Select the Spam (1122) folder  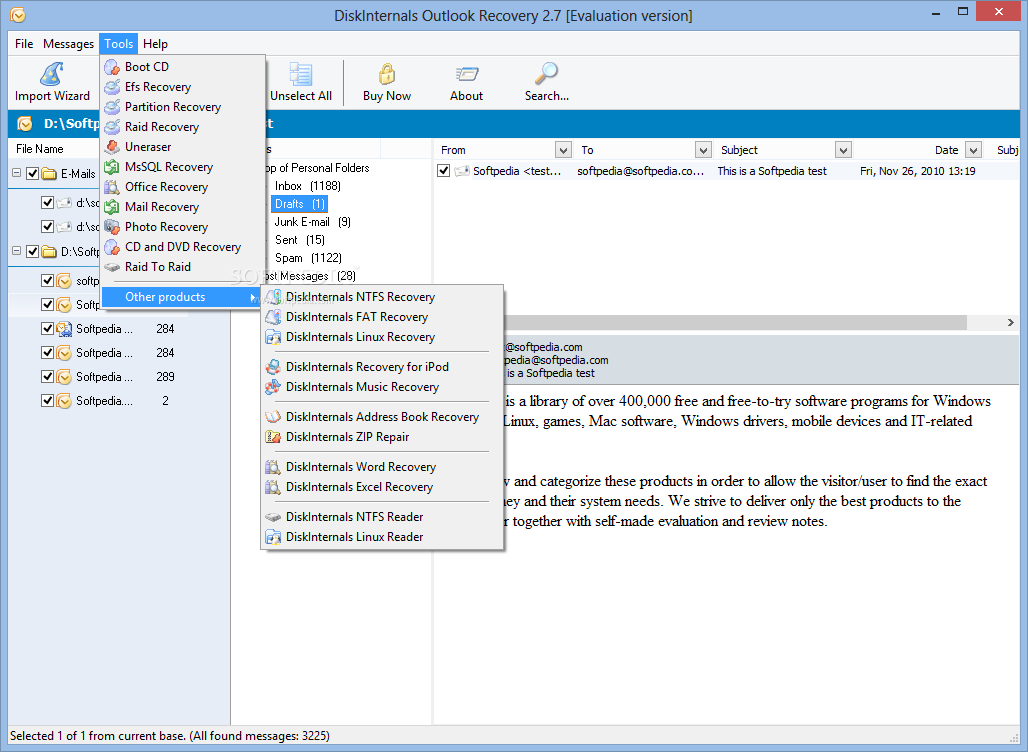[308, 258]
